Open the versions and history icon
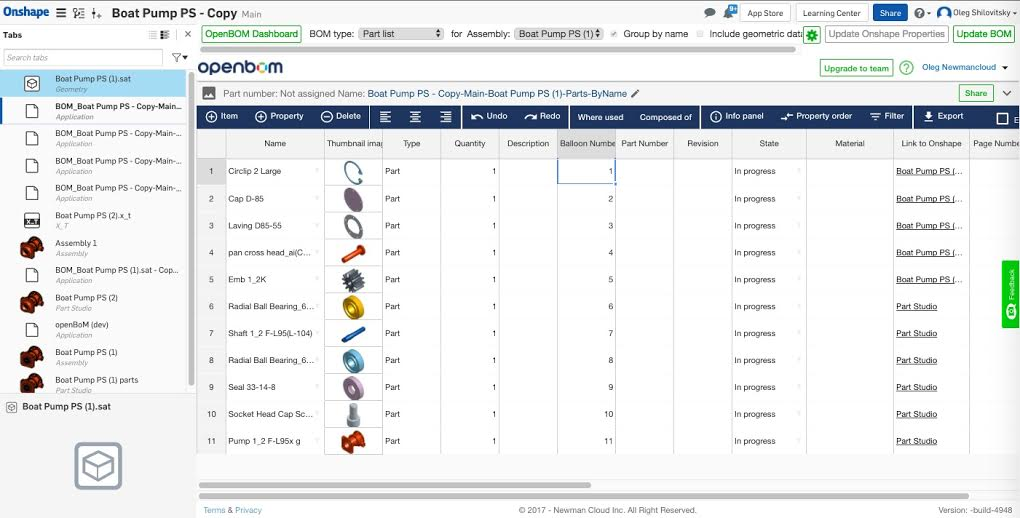Image resolution: width=1020 pixels, height=518 pixels. pos(79,12)
